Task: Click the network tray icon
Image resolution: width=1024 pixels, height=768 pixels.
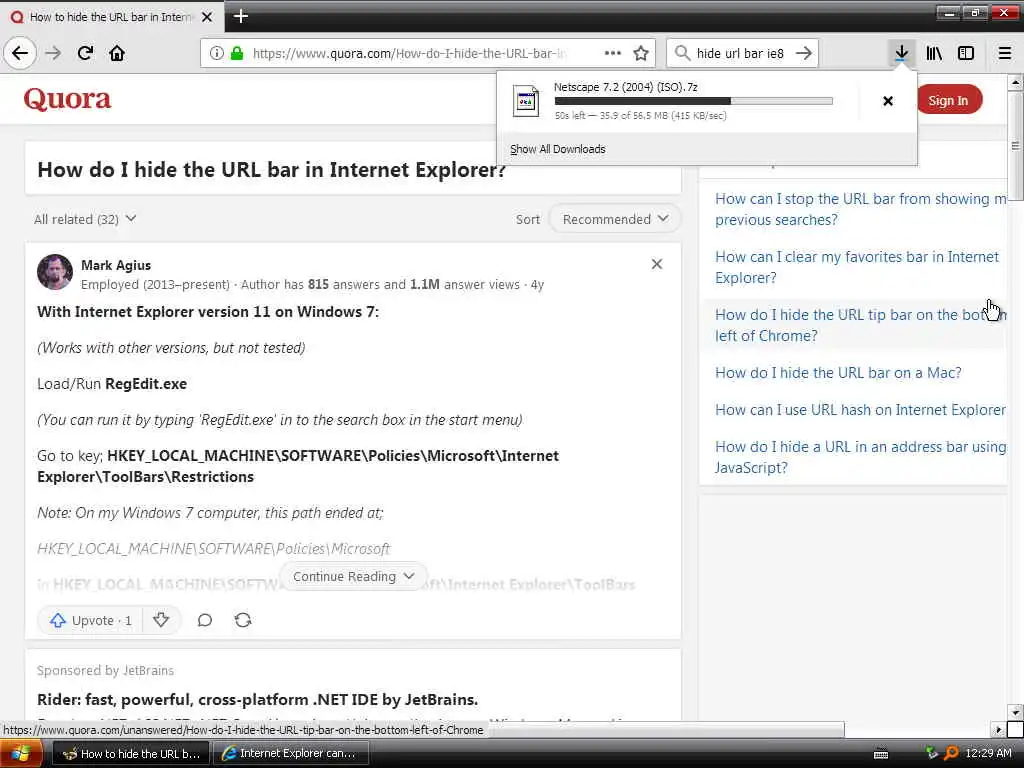Action: [x=932, y=754]
